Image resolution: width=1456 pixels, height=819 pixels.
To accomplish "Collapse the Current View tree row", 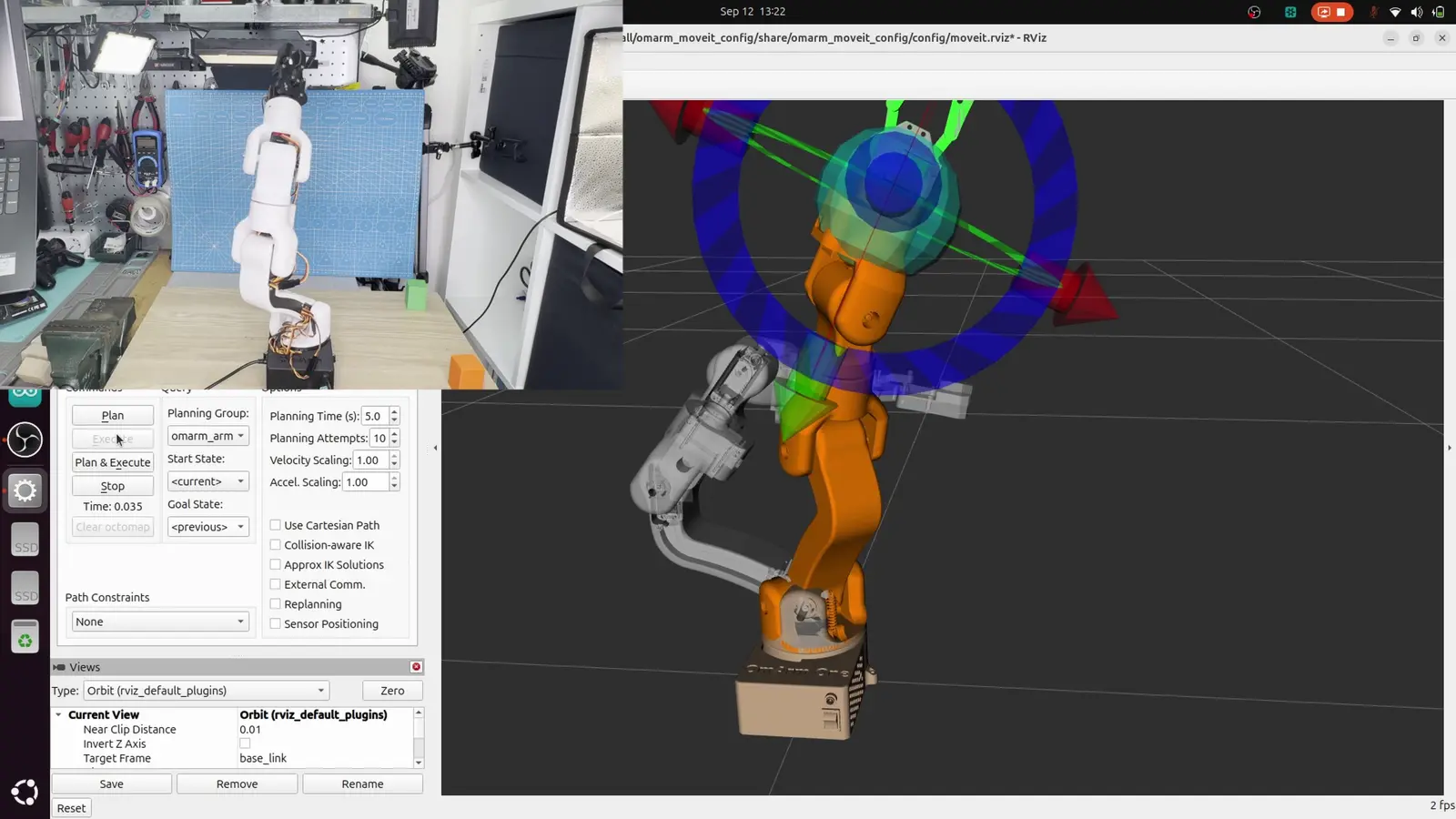I will pos(59,715).
